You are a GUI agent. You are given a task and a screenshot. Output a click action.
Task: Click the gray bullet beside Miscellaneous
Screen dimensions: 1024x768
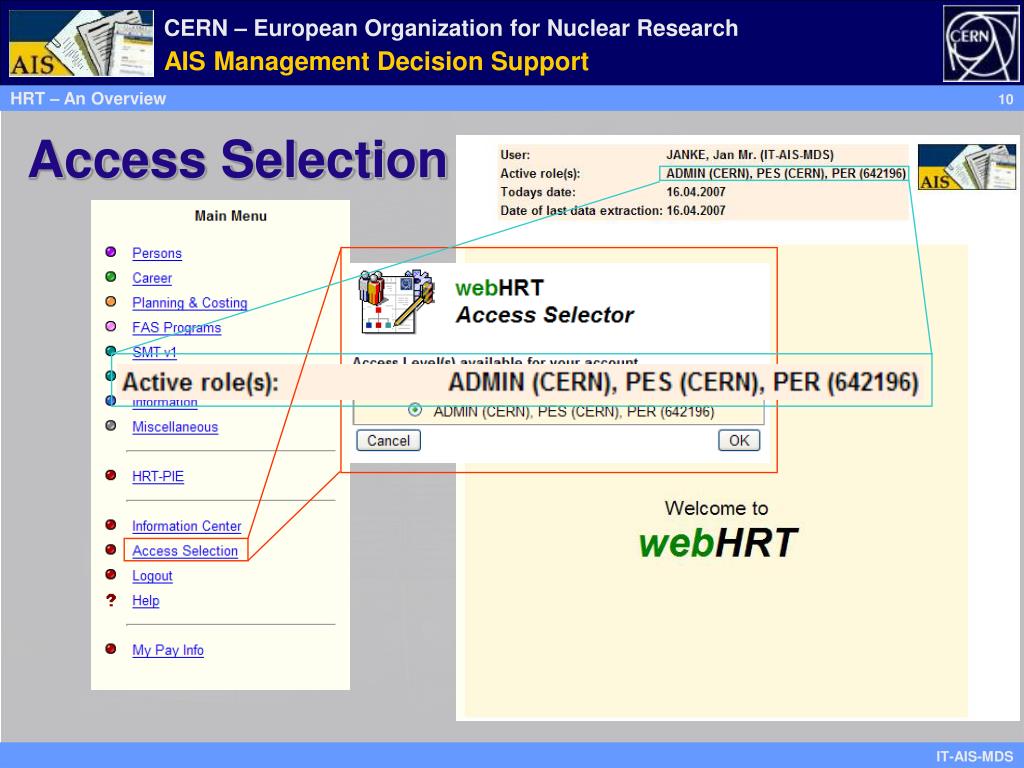pos(111,426)
